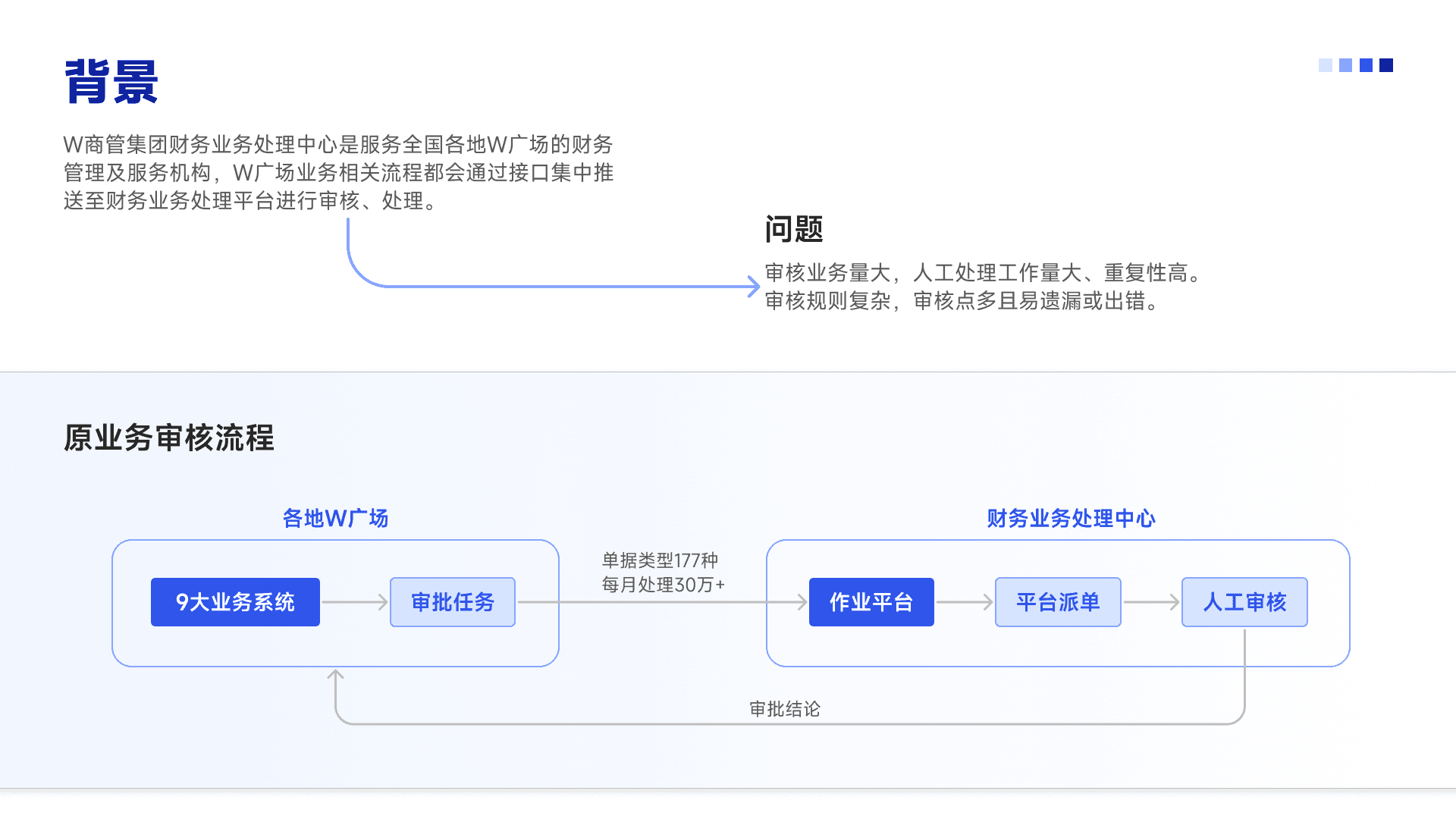Select the 平台派单 box
Screen dimensions: 1456x819
1058,602
